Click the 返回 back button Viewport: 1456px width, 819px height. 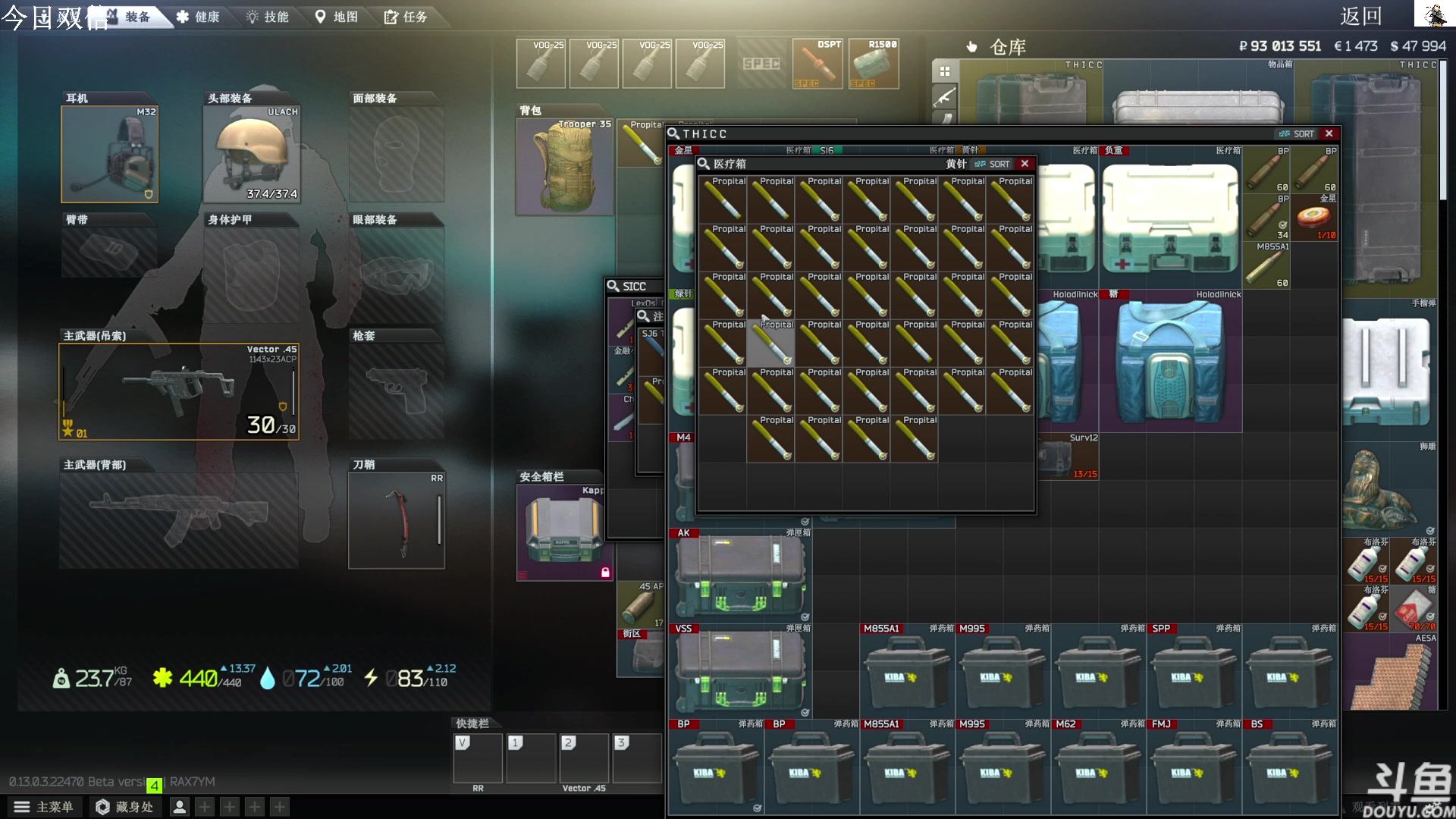(x=1360, y=16)
